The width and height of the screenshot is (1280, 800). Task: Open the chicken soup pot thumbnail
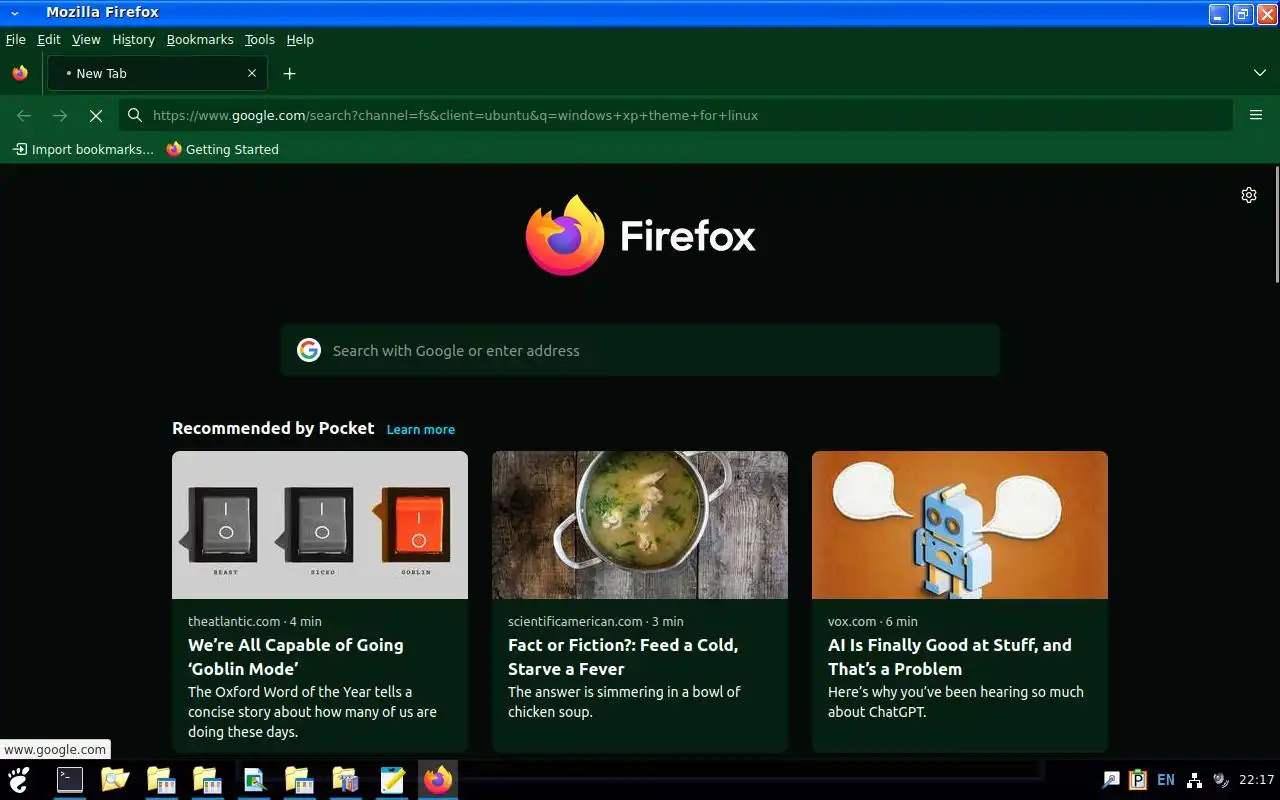coord(640,525)
